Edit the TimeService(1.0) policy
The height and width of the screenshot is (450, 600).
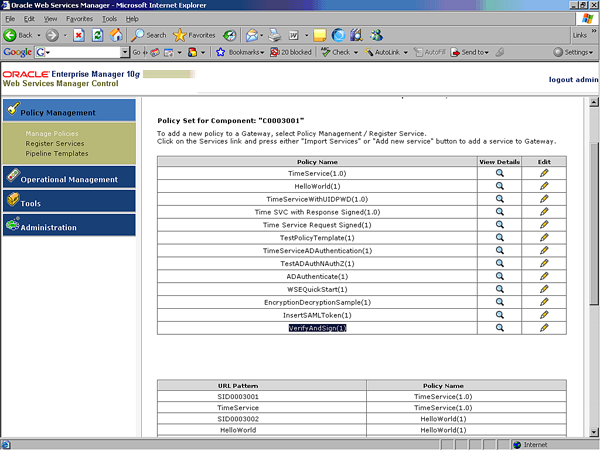point(544,173)
